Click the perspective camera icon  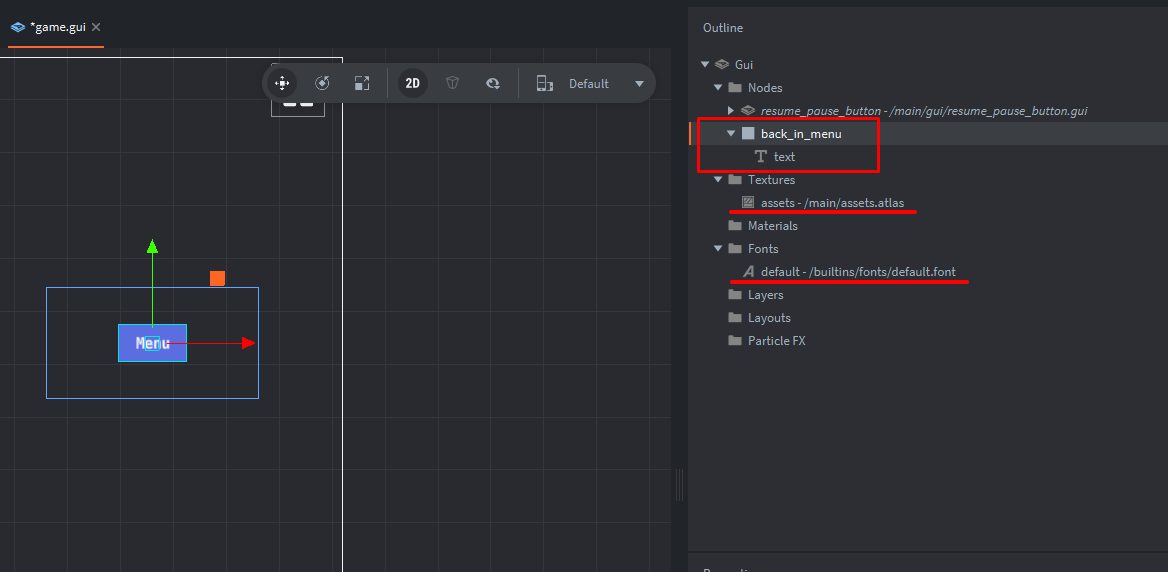pos(453,84)
